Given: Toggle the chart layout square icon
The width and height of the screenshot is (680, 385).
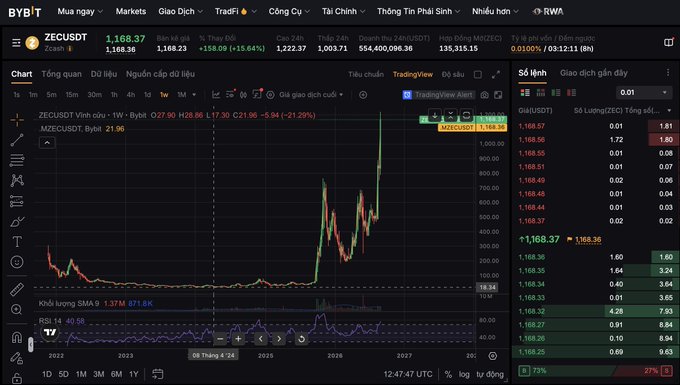Looking at the screenshot, I should point(477,75).
